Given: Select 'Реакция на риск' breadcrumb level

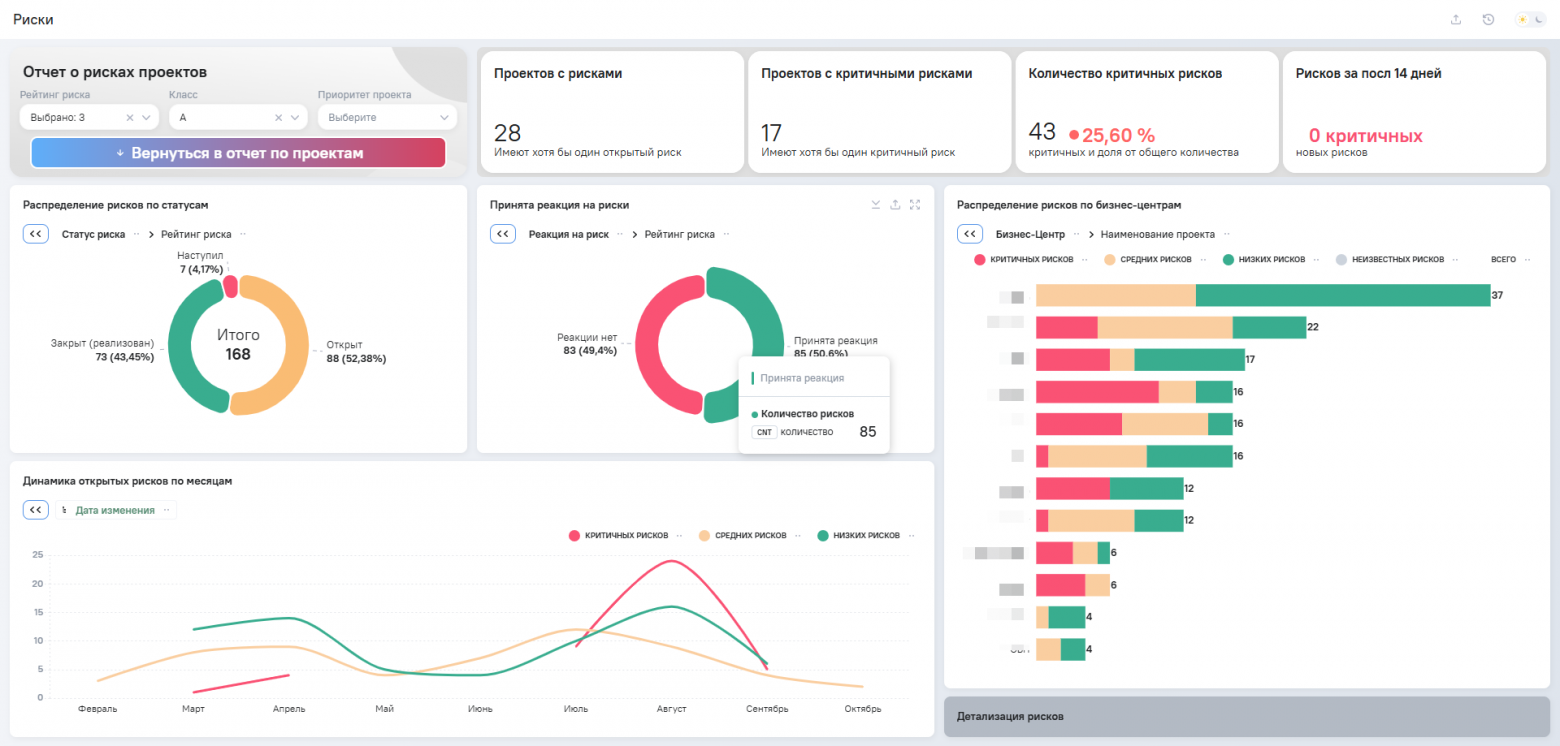Looking at the screenshot, I should point(569,234).
